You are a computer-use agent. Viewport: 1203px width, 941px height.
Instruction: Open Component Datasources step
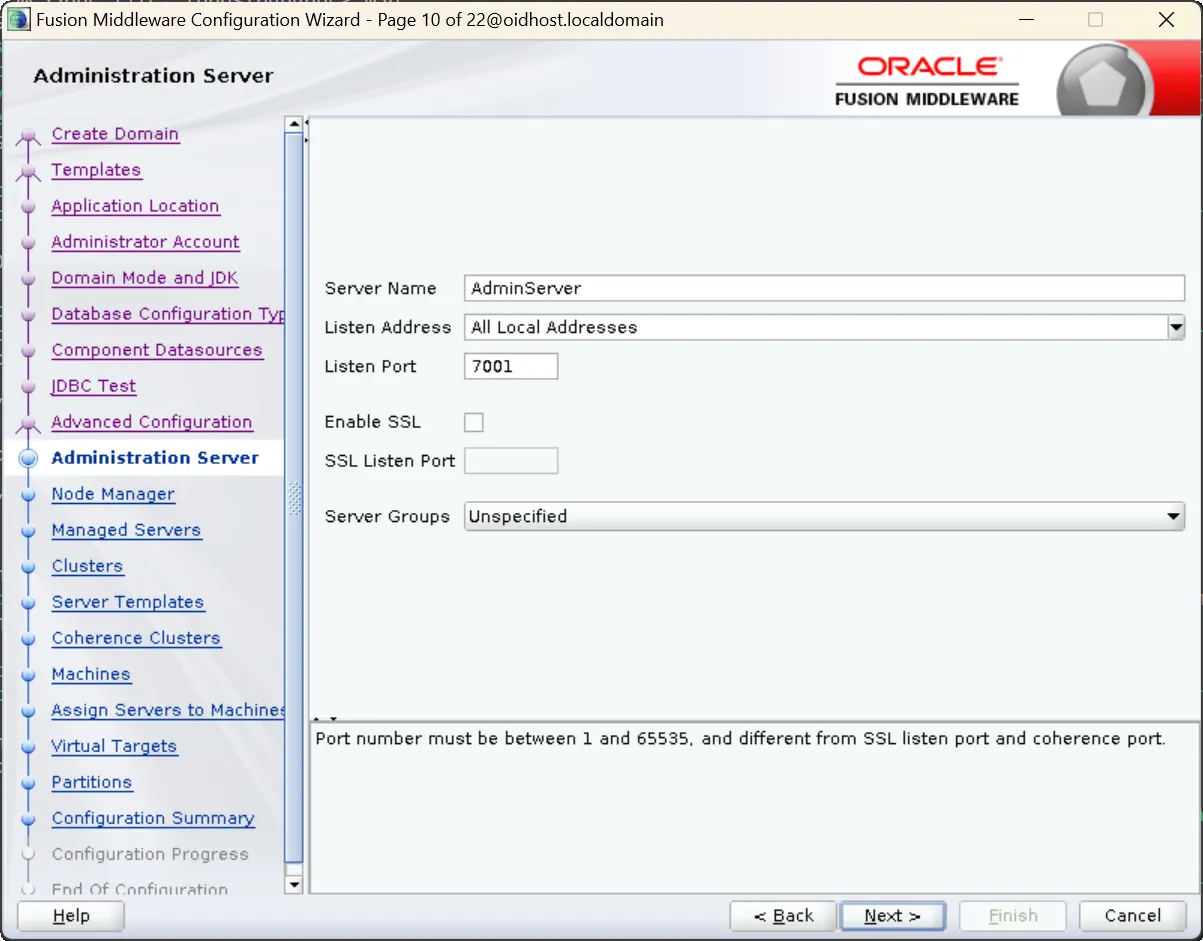click(x=157, y=350)
